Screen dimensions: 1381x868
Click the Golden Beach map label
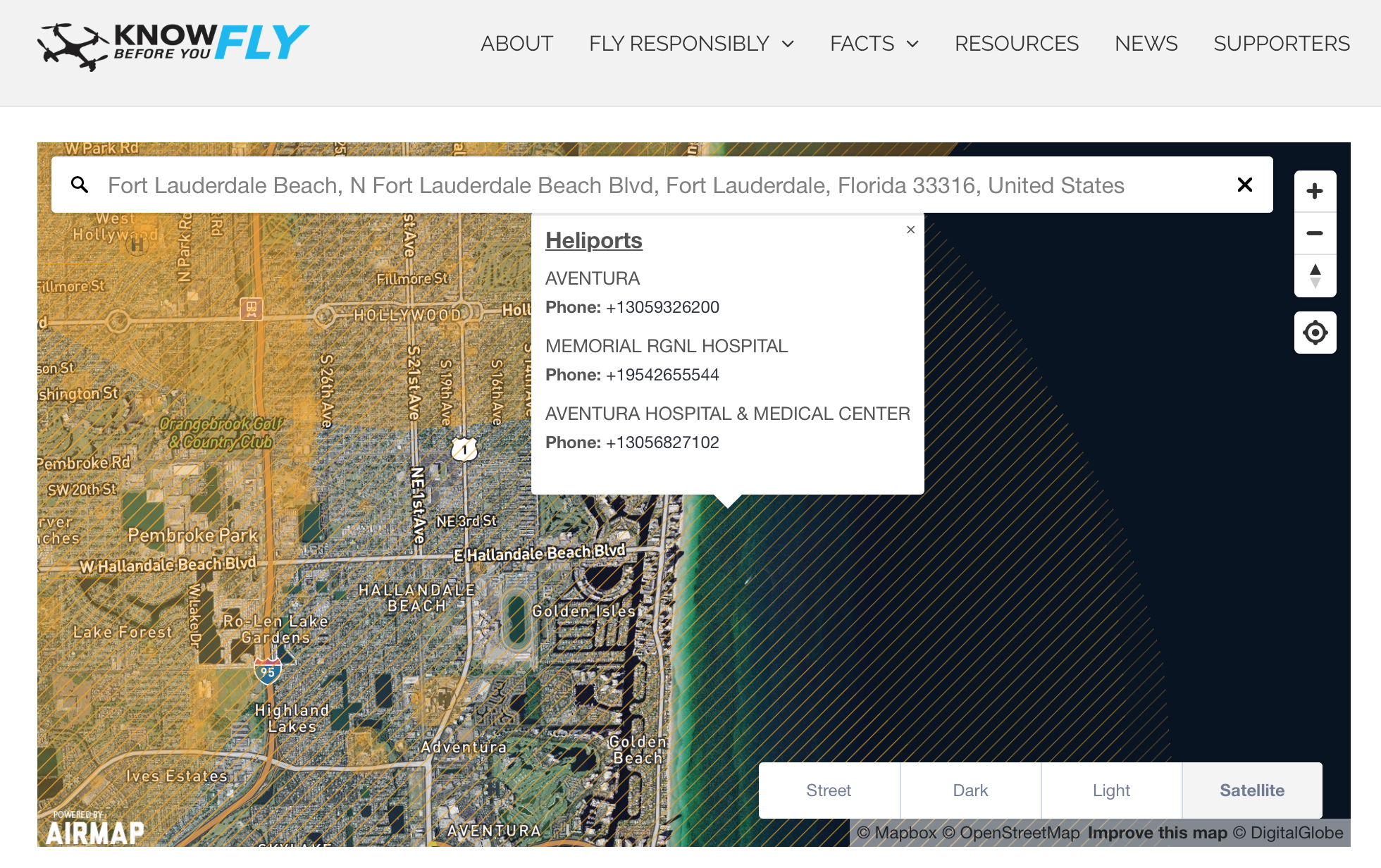638,750
